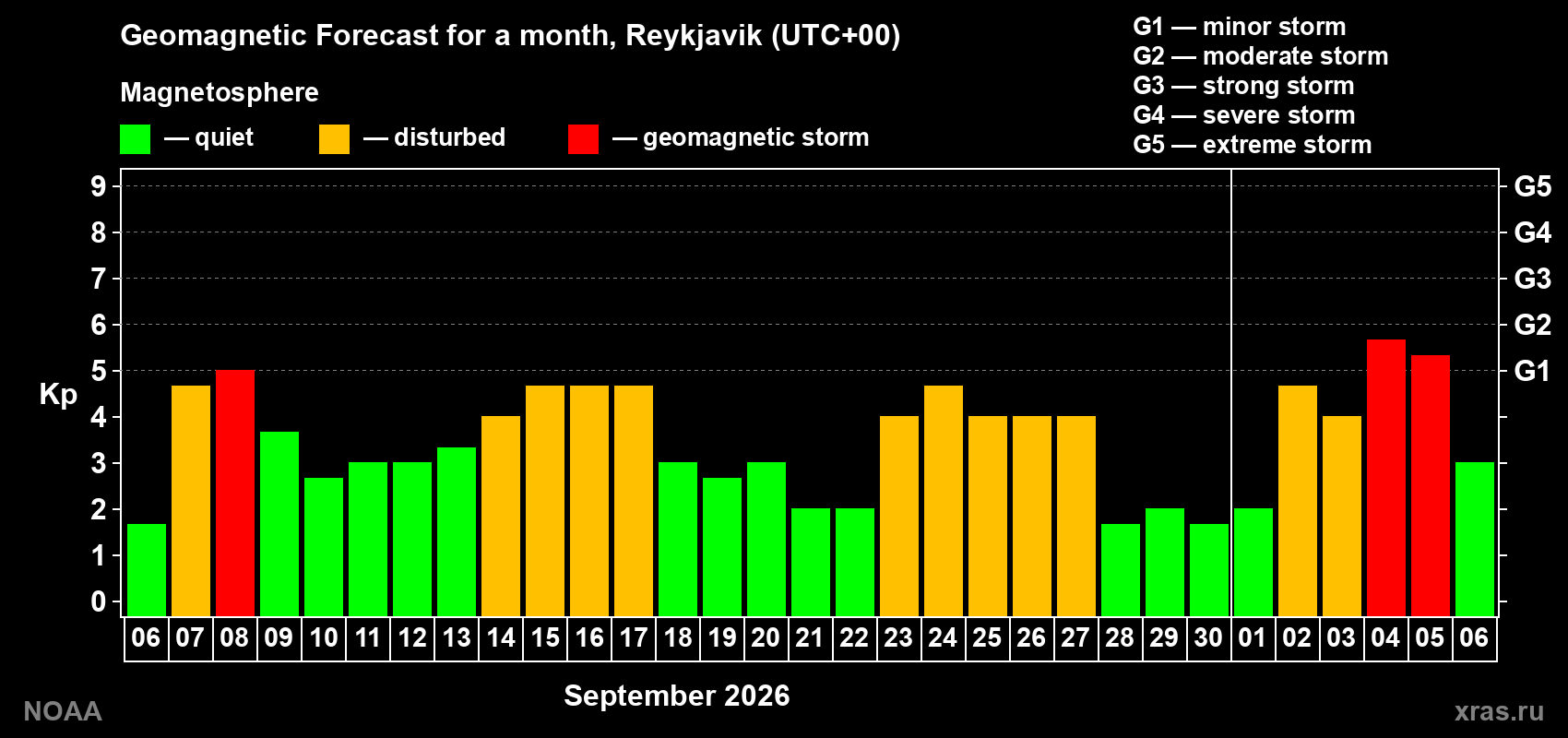Click the red geomagnetic storm legend swatch
This screenshot has width=1568, height=738.
(584, 139)
